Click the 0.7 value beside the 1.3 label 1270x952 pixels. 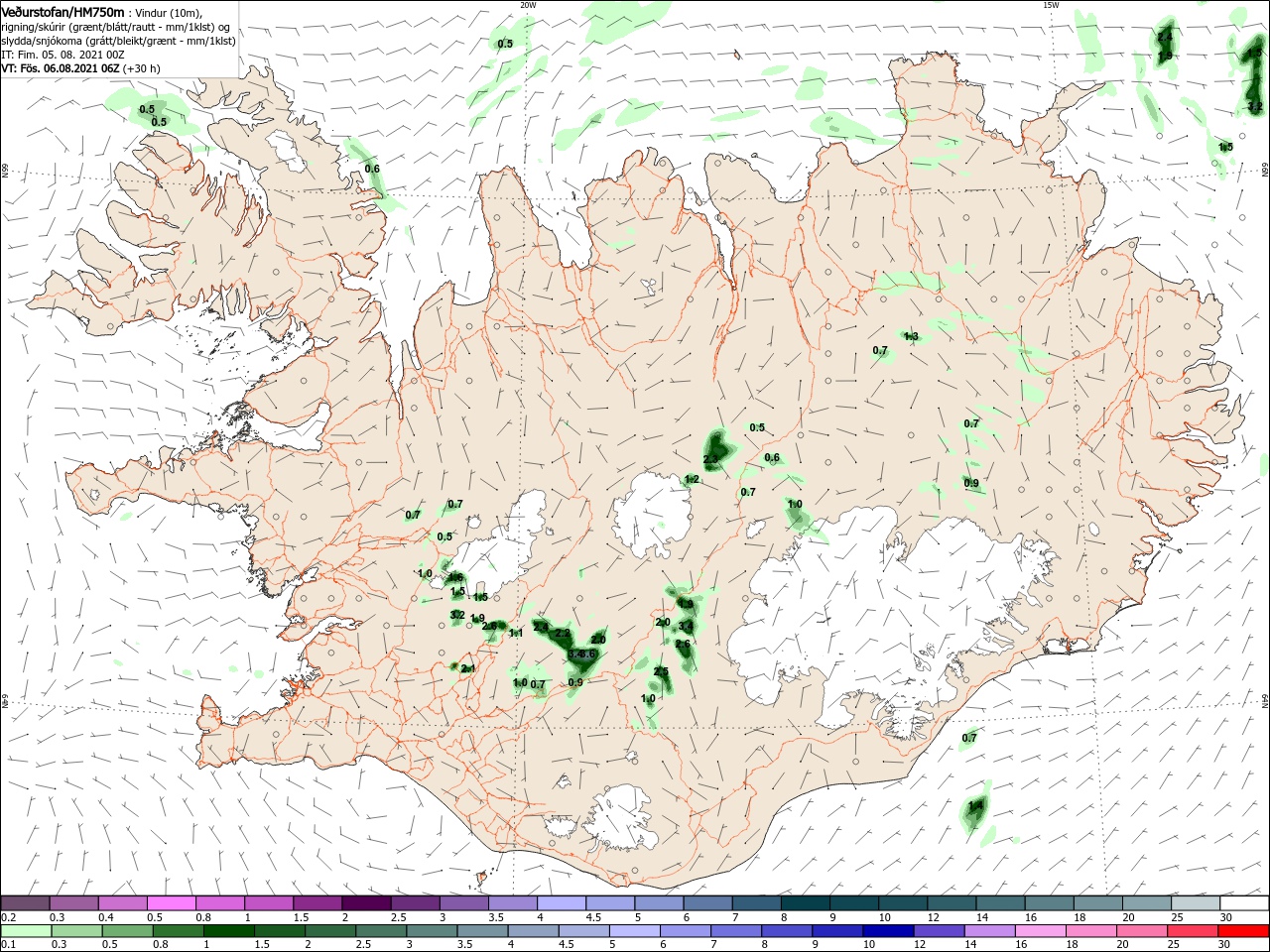pyautogui.click(x=880, y=351)
